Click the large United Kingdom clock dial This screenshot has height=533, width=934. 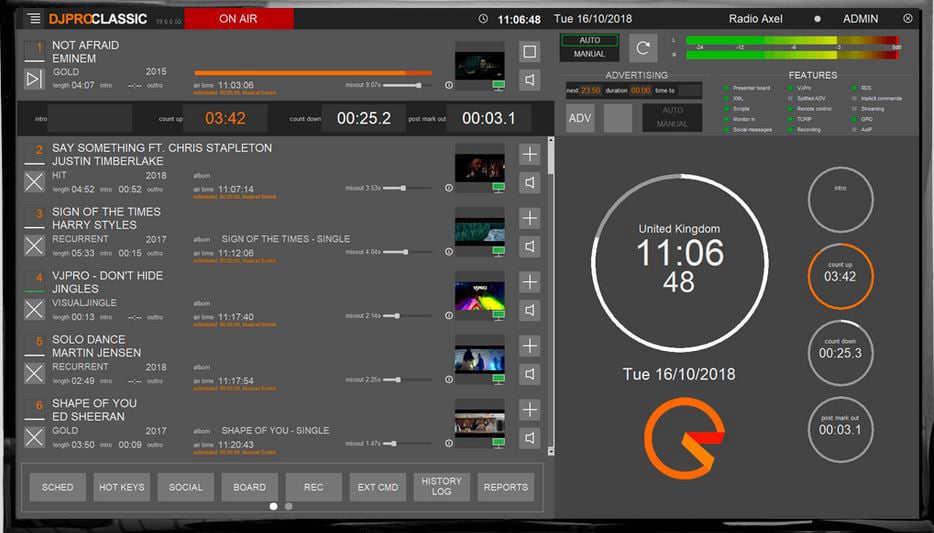tap(680, 263)
